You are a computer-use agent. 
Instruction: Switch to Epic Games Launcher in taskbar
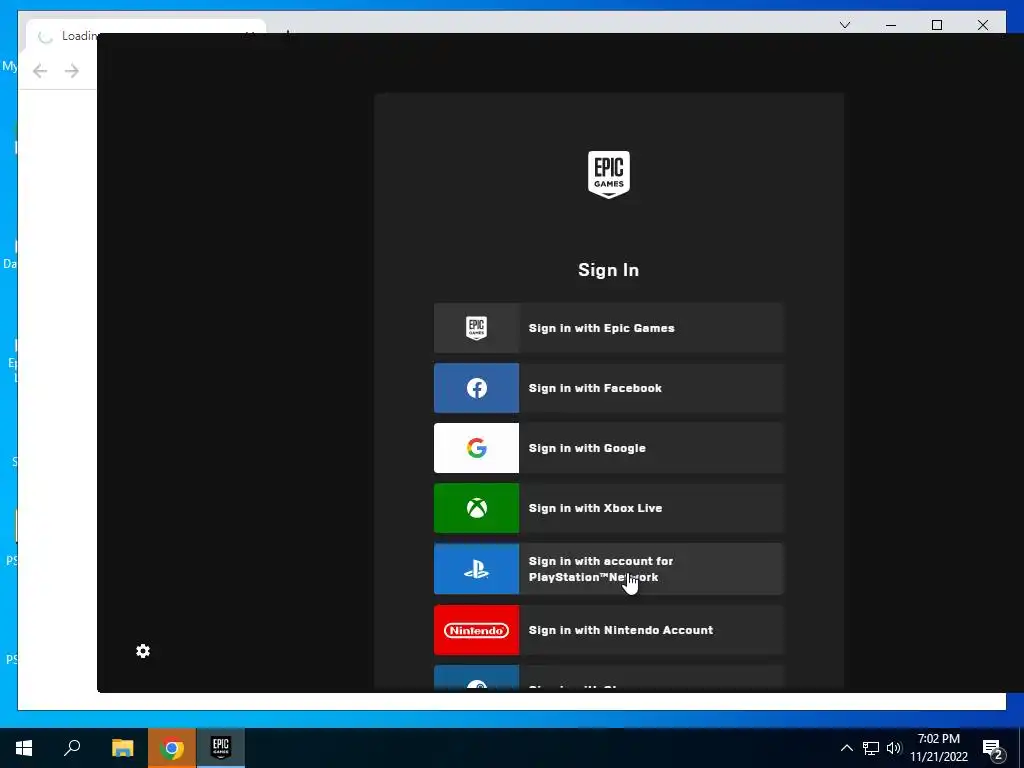point(221,748)
